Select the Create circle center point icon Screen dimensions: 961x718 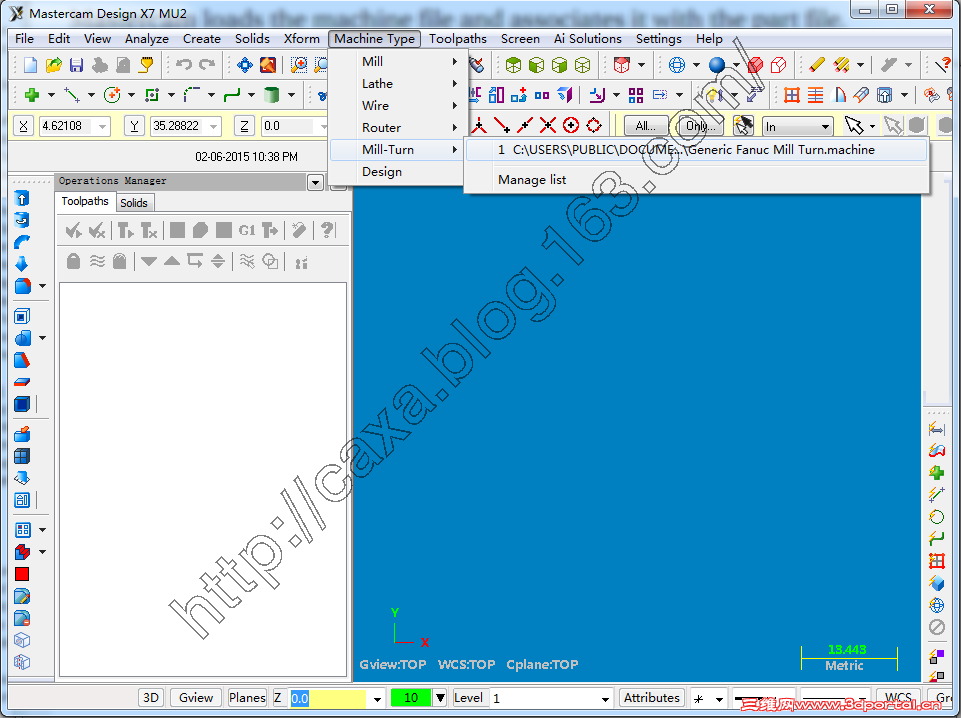pos(112,95)
